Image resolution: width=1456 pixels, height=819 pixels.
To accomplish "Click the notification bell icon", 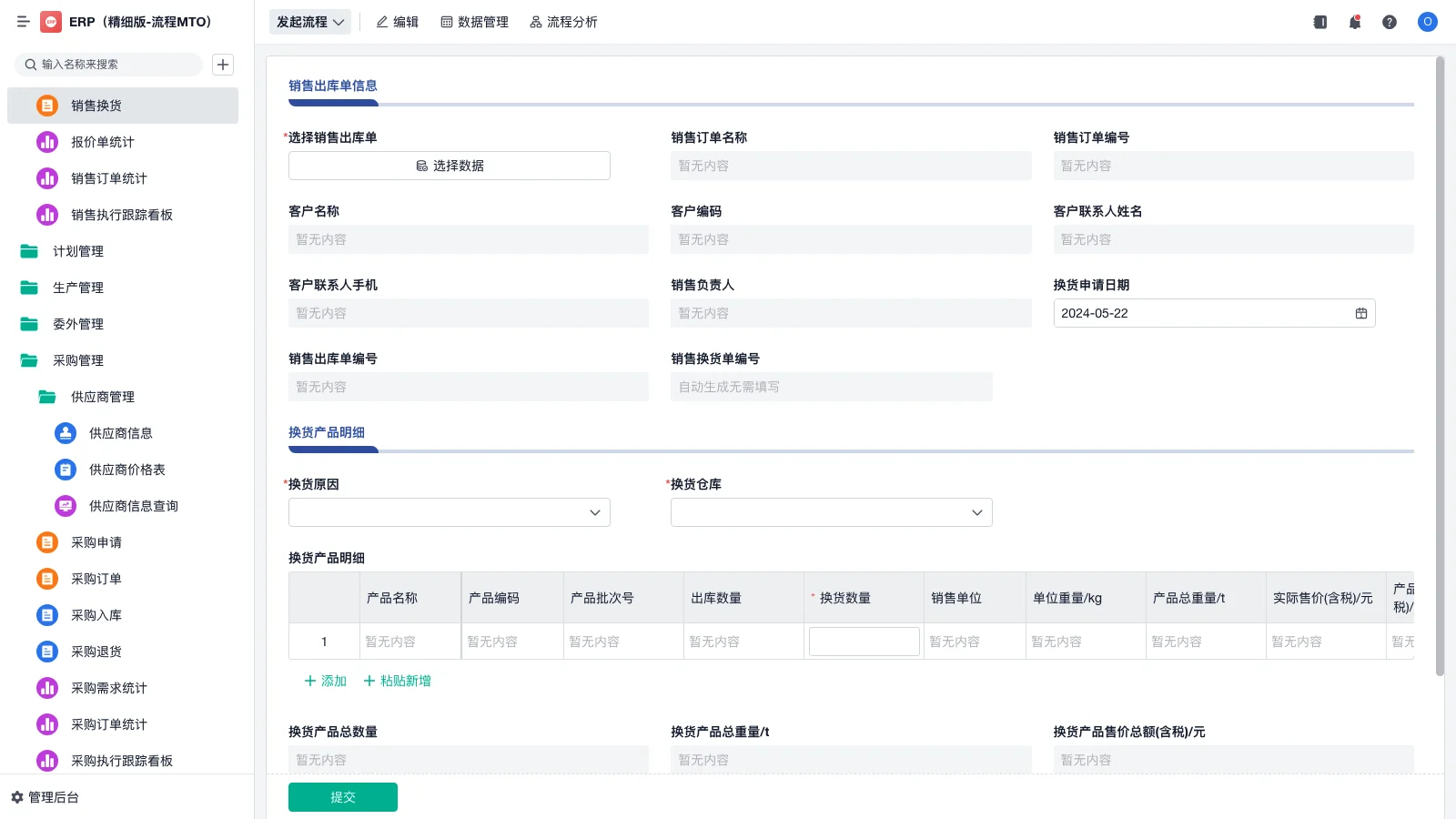I will click(1354, 22).
